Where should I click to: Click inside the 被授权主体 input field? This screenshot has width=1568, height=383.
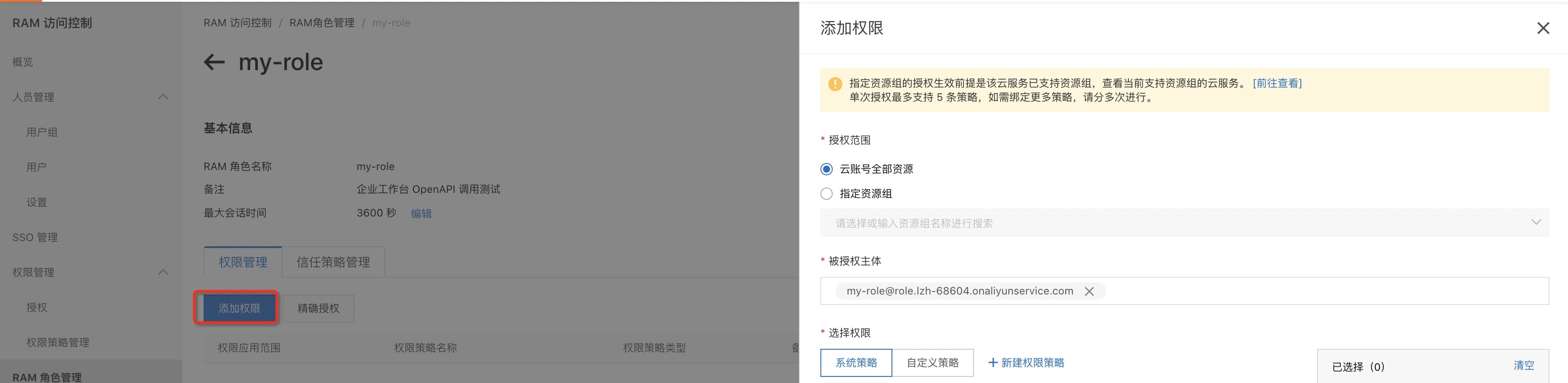click(x=1184, y=291)
